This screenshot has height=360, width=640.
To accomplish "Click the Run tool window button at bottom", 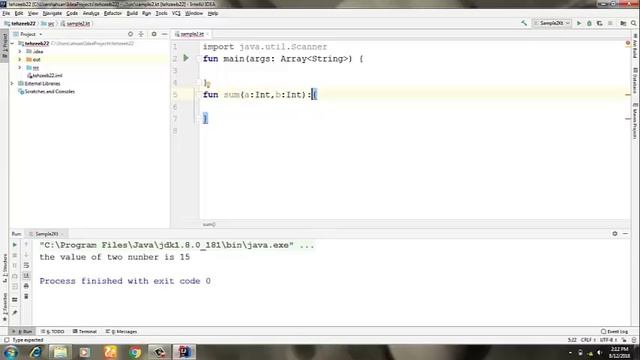I will (x=22, y=331).
